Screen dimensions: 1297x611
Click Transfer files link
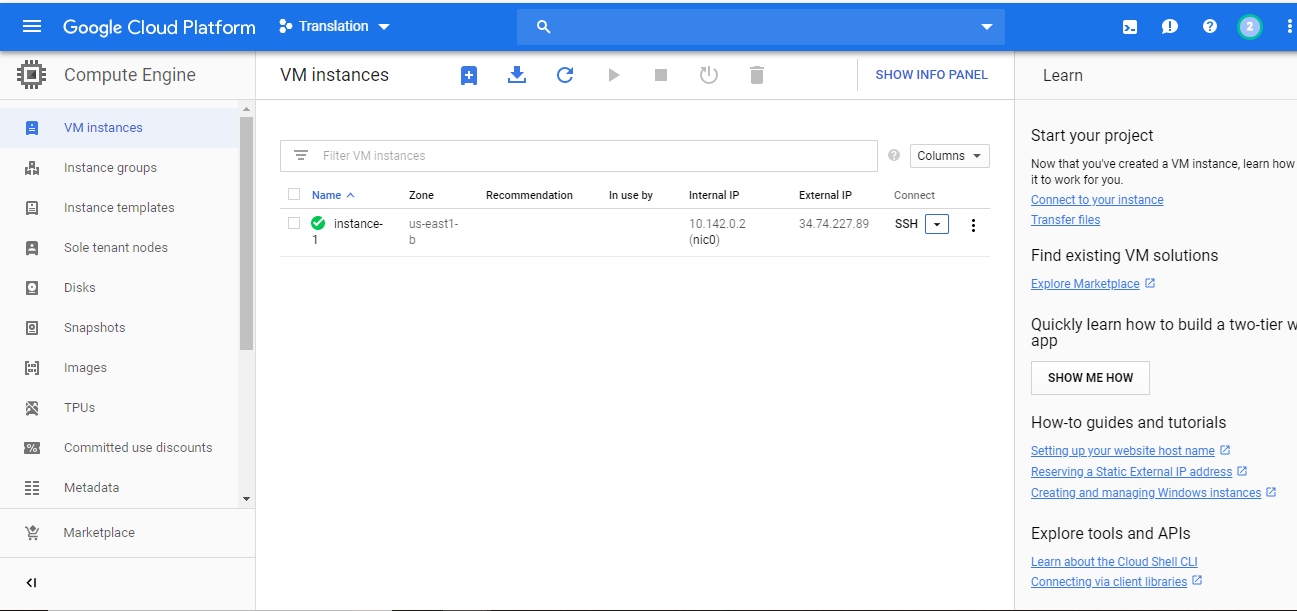tap(1065, 220)
